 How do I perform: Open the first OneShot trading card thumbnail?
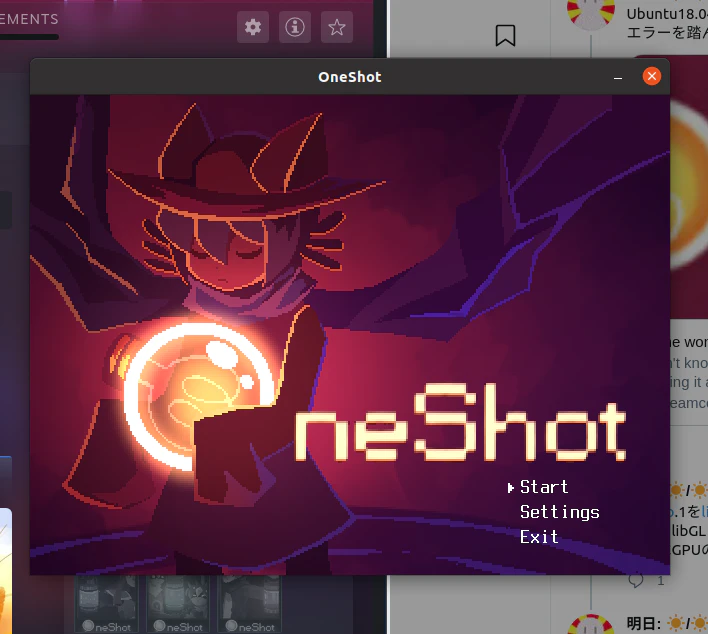tap(107, 604)
